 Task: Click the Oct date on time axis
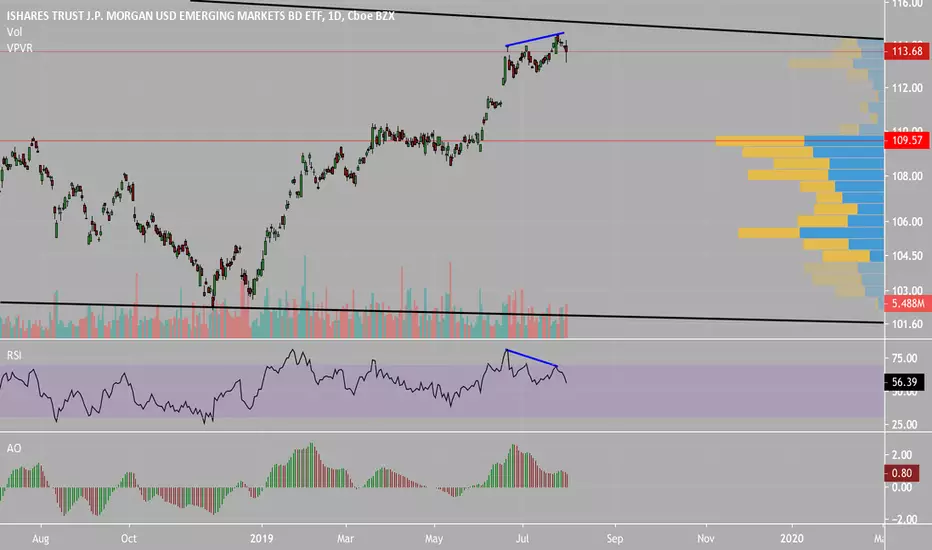tap(128, 539)
